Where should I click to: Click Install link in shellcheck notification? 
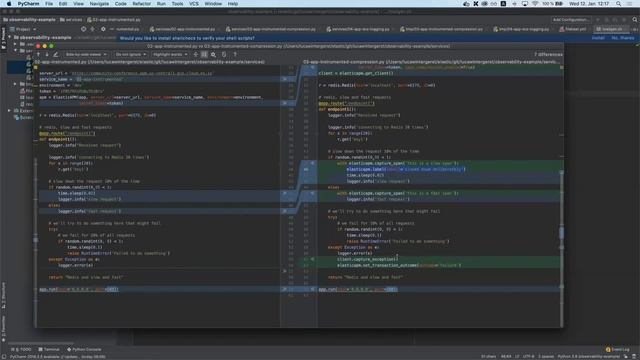tap(598, 38)
